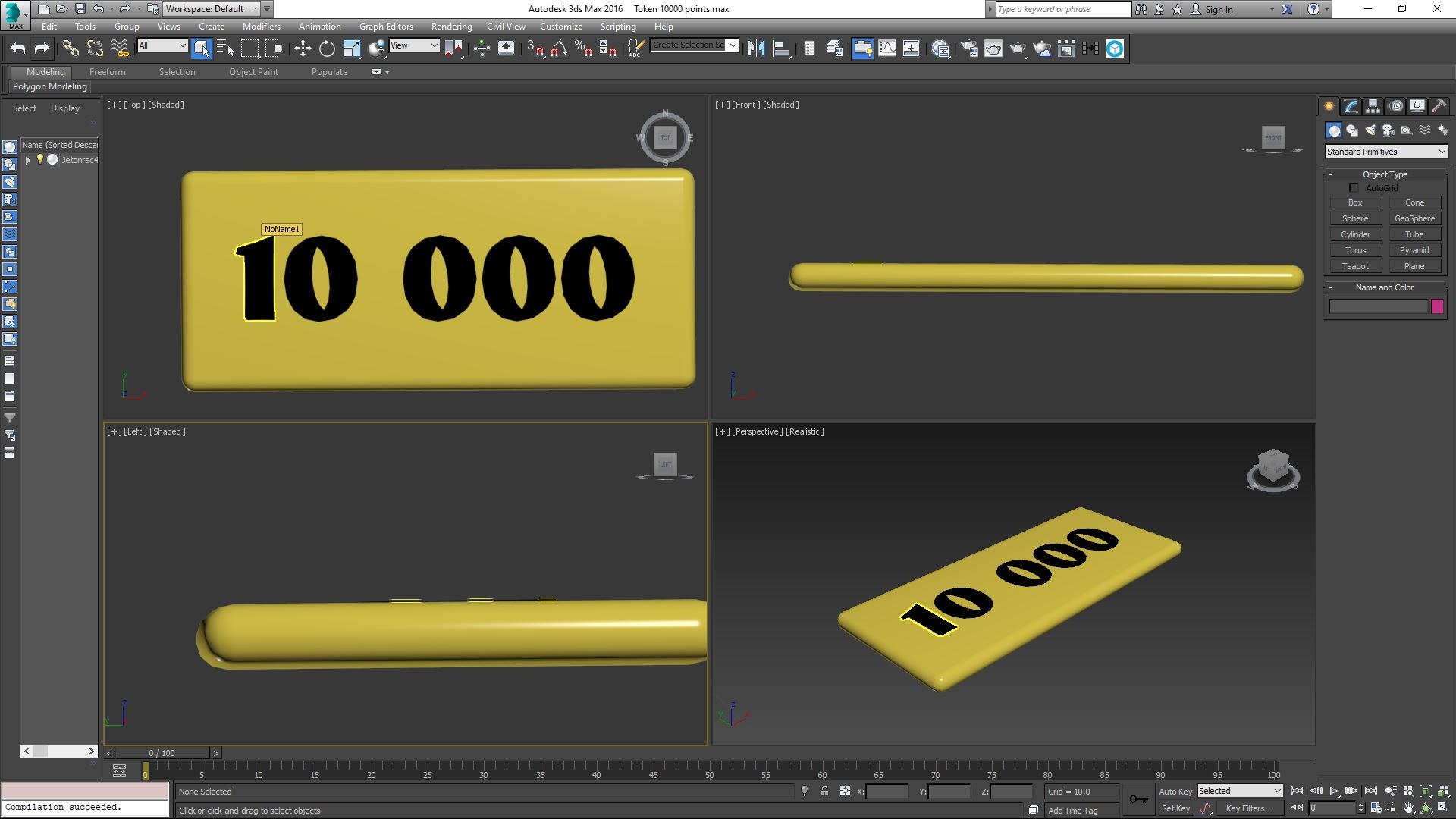
Task: Open the Selected key filter dropdown
Action: coord(1239,791)
